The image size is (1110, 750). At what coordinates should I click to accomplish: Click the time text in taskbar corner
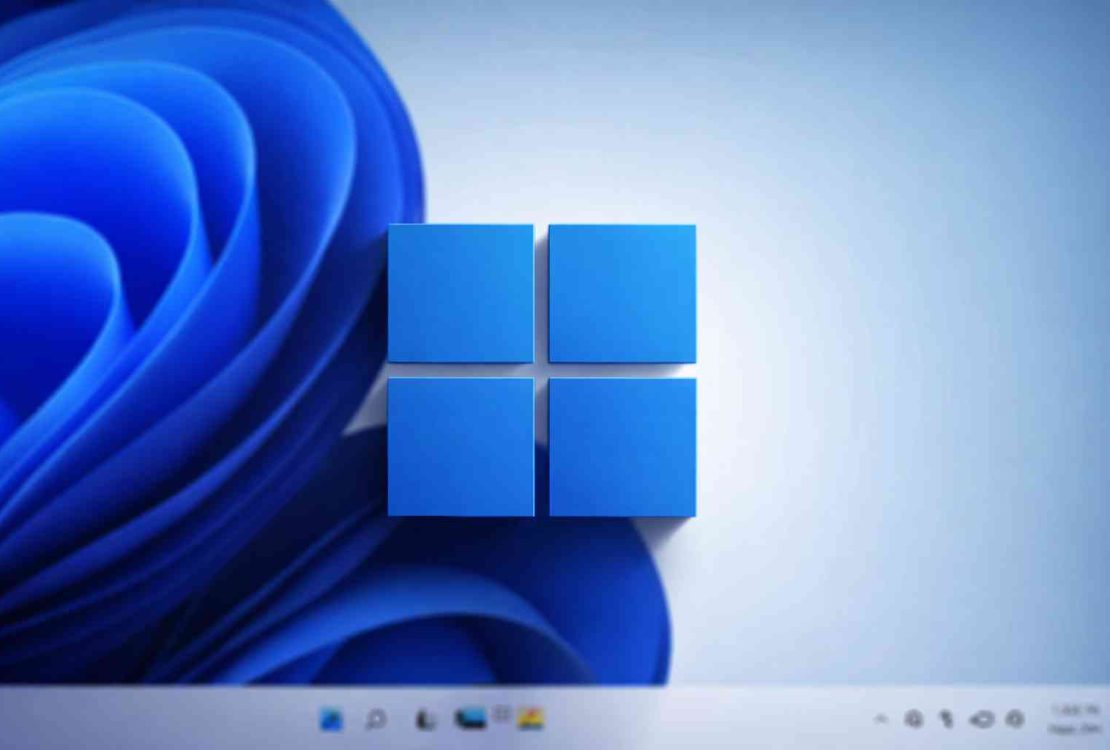[1076, 710]
